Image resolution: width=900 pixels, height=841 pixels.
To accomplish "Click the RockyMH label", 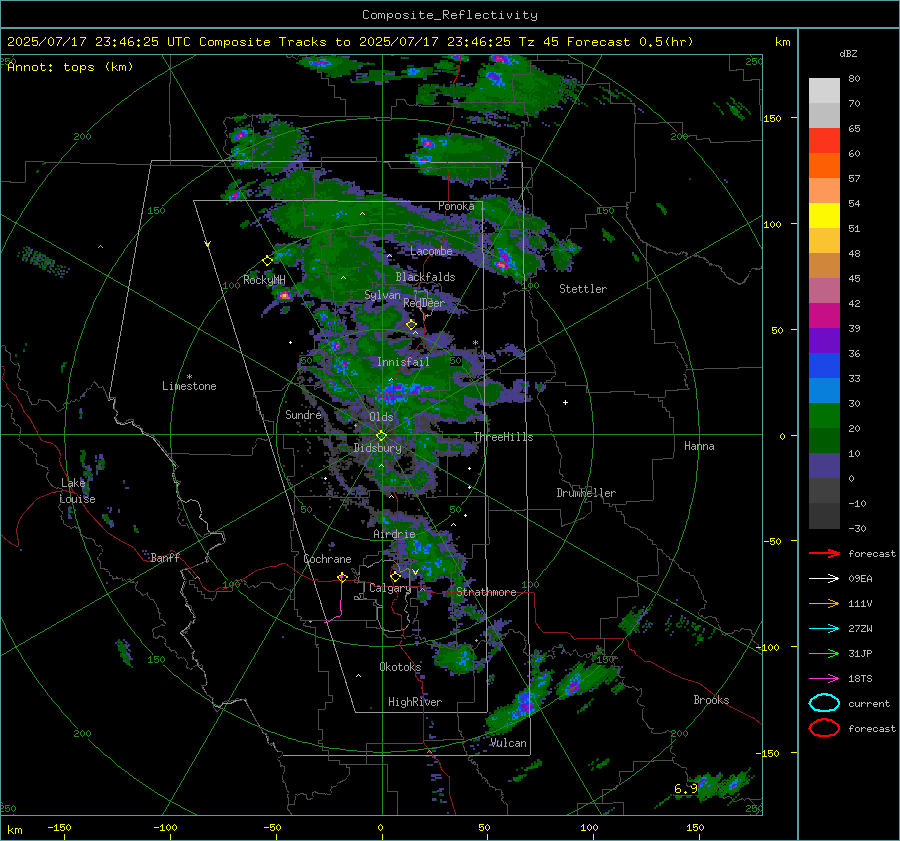I will click(264, 280).
